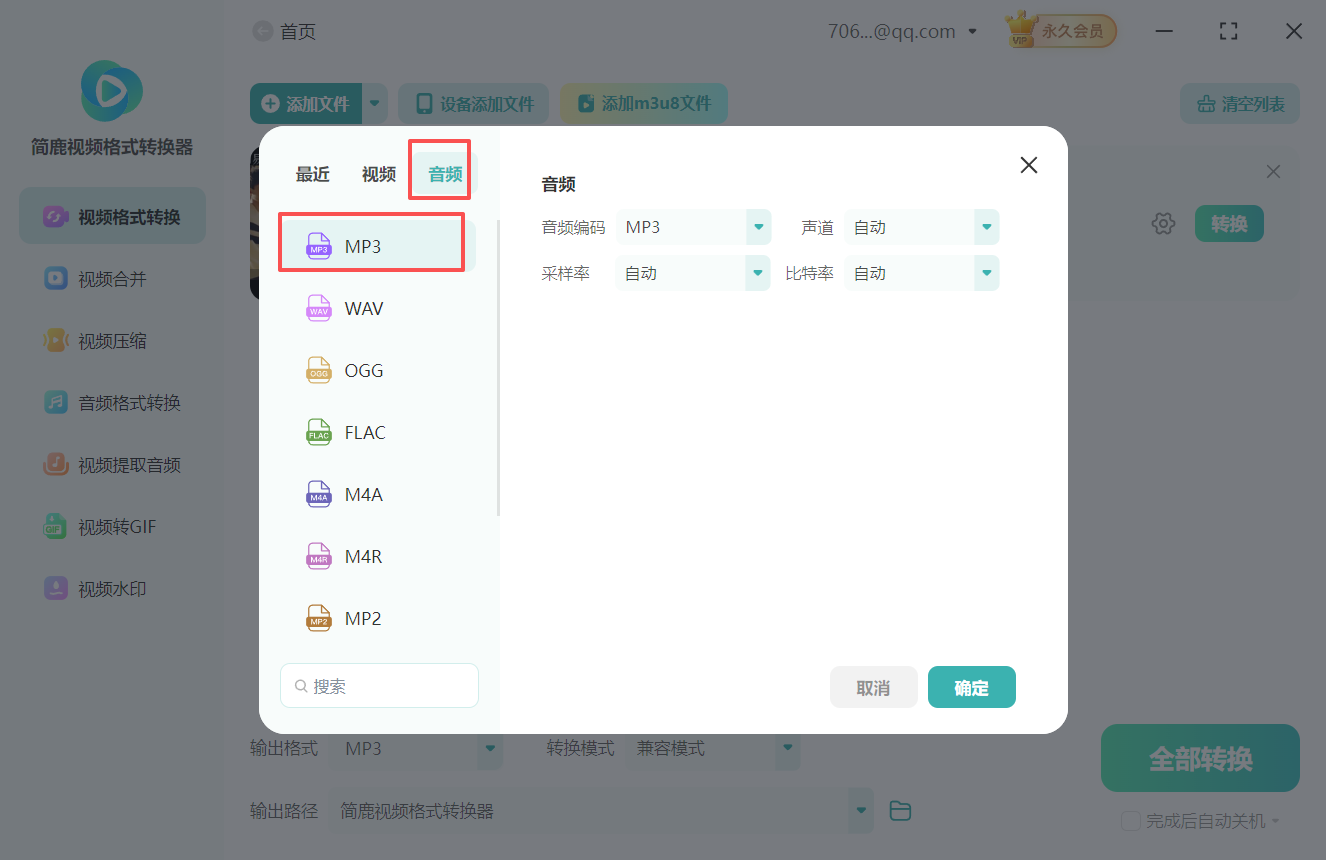
Task: Open the 音频格式转换 feature
Action: (x=111, y=402)
